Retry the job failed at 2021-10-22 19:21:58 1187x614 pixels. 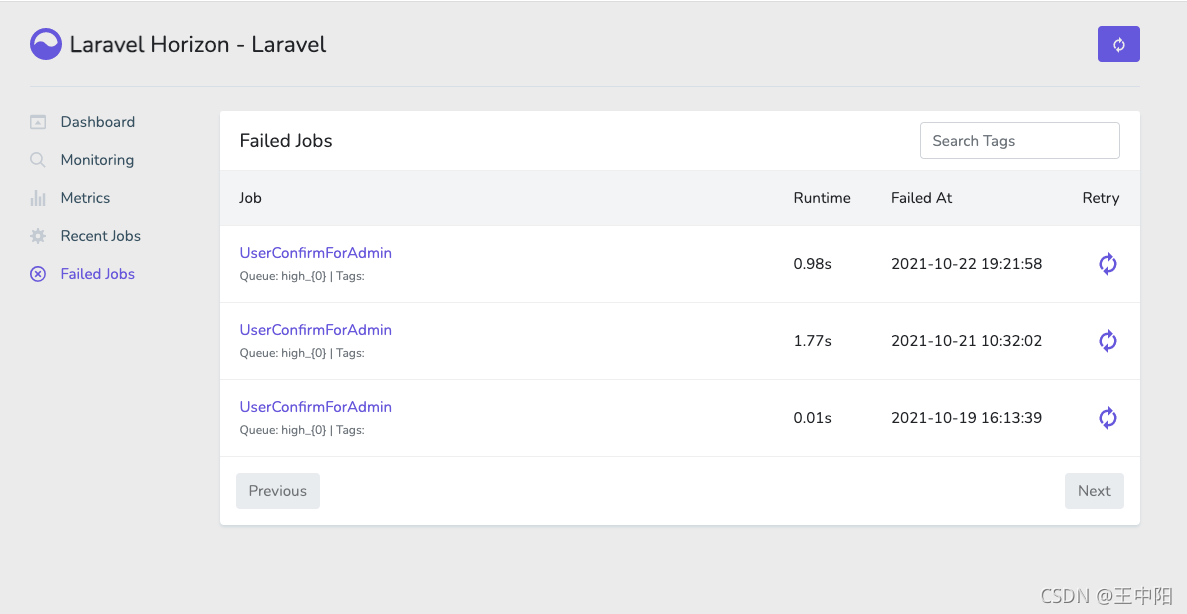(x=1107, y=264)
